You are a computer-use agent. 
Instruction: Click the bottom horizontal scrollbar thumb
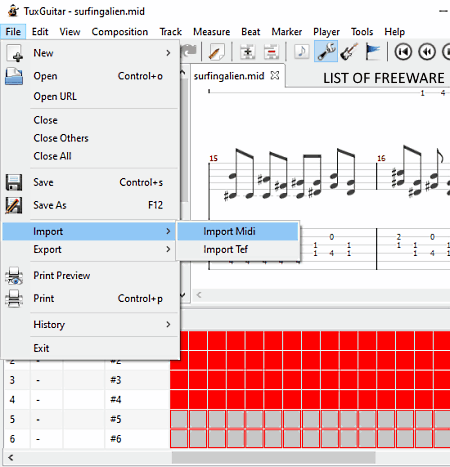pos(274,458)
